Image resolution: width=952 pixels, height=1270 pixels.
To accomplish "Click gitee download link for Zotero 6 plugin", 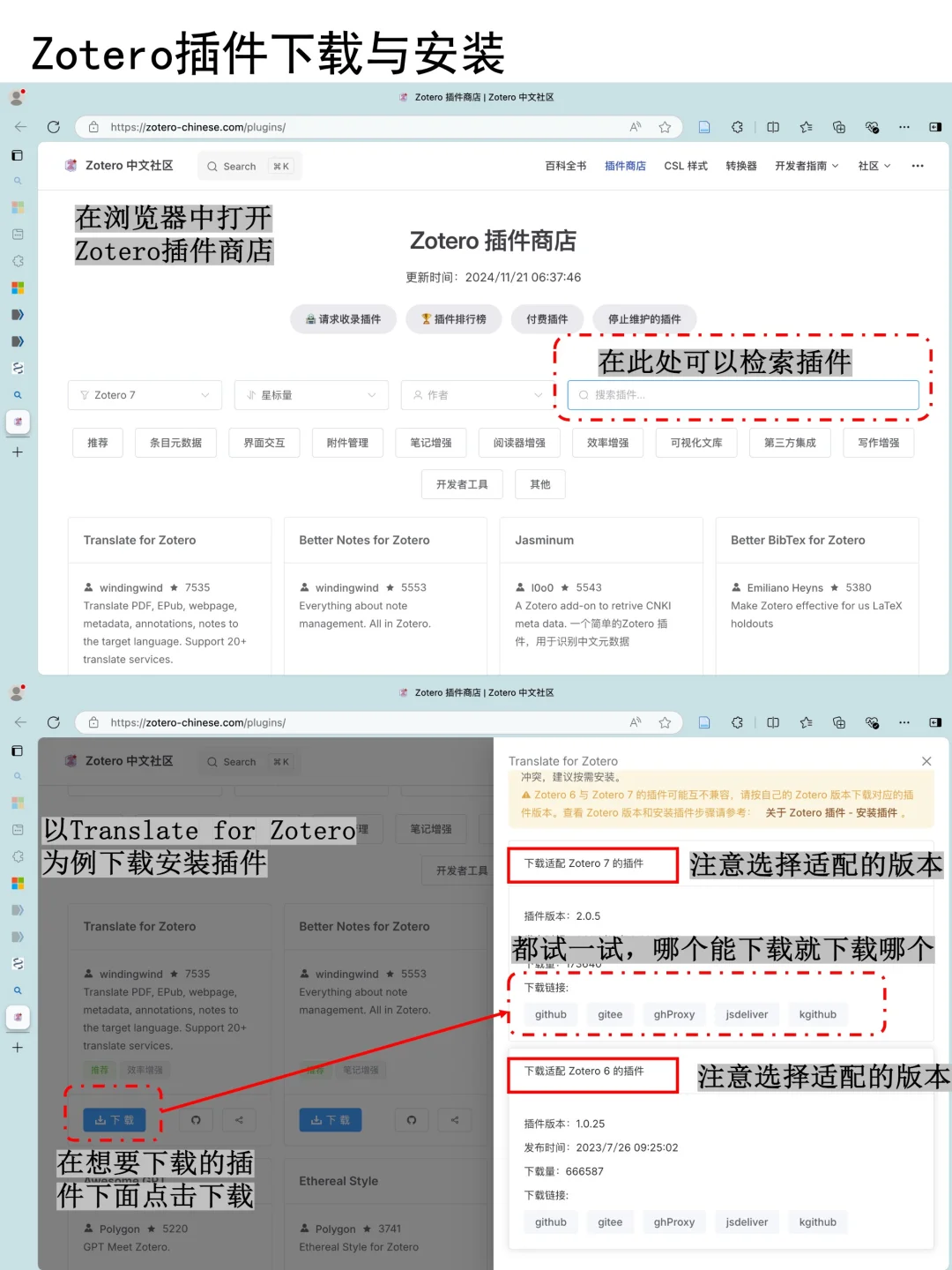I will tap(610, 1222).
